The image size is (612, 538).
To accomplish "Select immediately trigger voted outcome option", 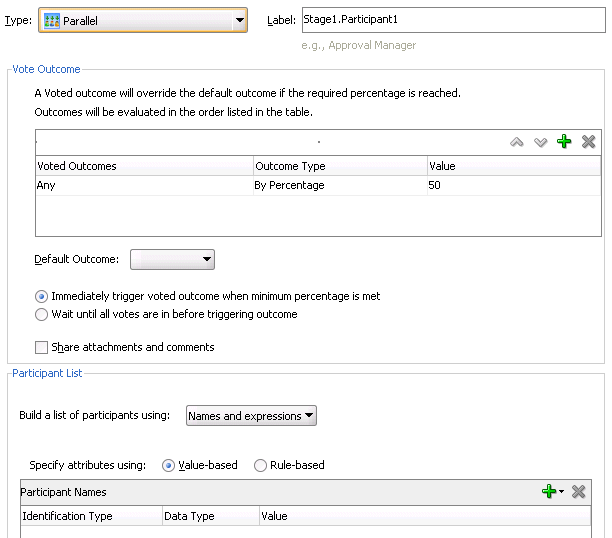I will coord(41,297).
